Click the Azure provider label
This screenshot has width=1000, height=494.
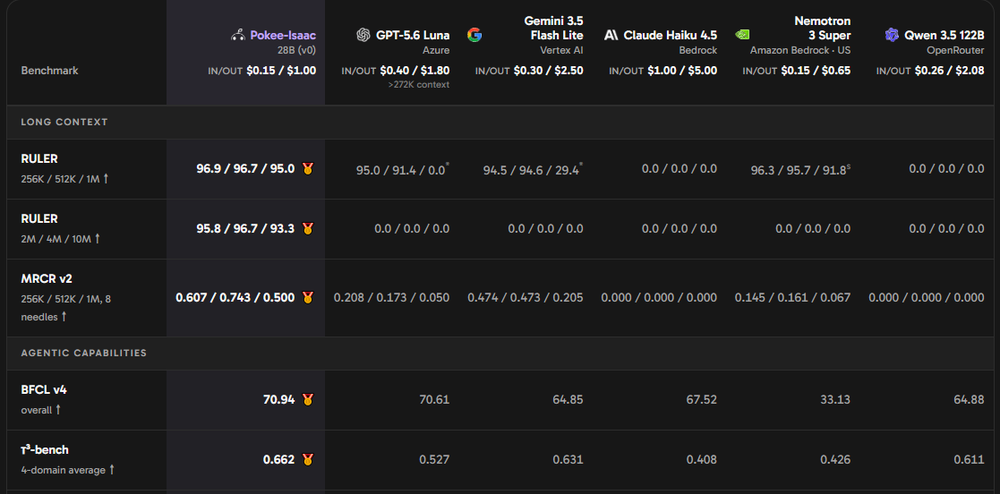coord(437,50)
